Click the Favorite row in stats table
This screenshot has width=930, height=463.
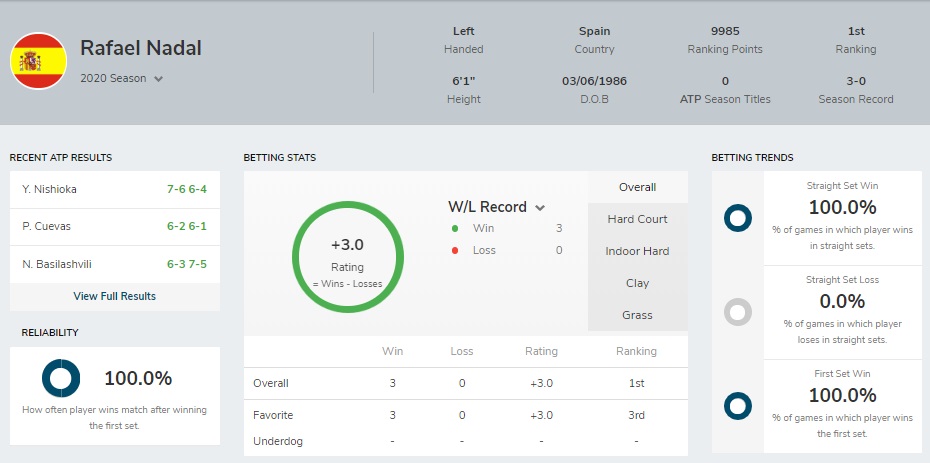(x=466, y=415)
